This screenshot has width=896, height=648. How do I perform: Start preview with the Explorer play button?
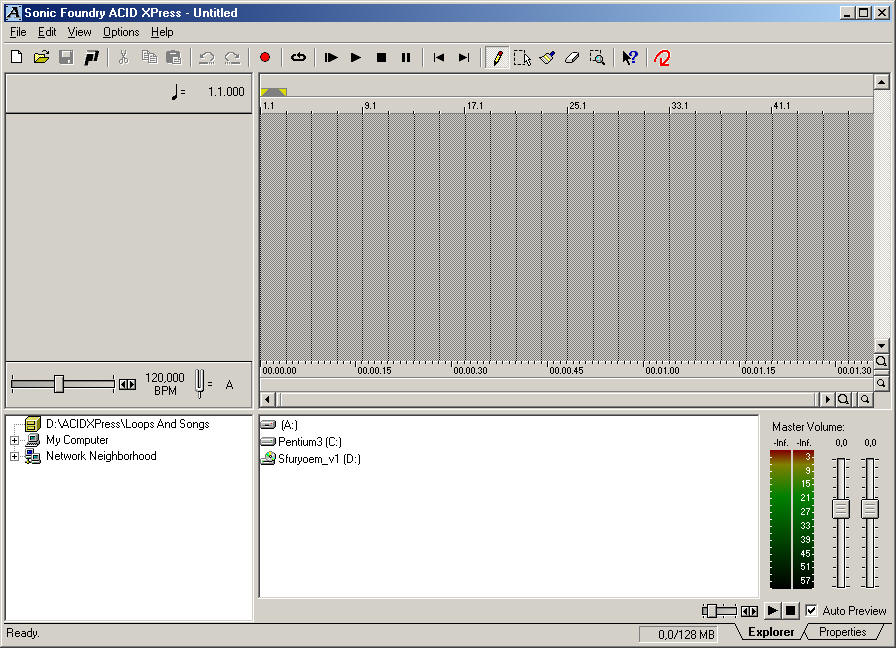click(x=773, y=611)
